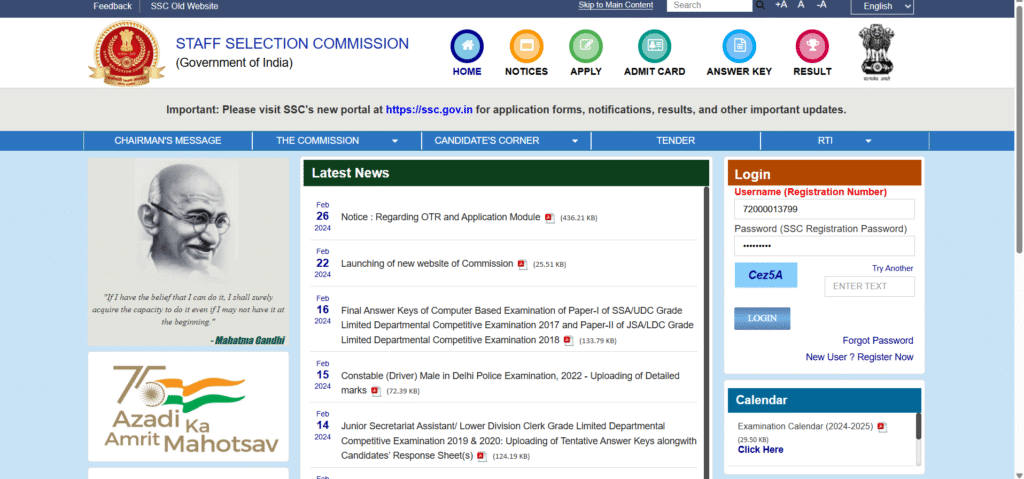Click the search magnifier icon

(x=760, y=5)
